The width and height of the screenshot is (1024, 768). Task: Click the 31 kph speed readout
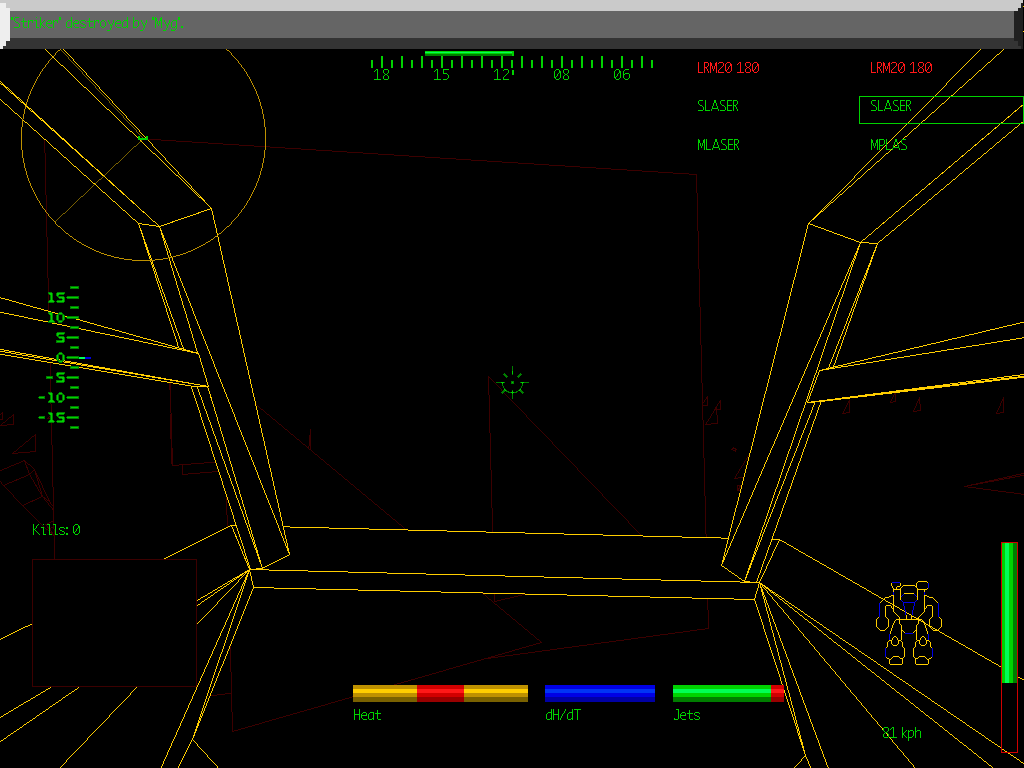tap(902, 733)
